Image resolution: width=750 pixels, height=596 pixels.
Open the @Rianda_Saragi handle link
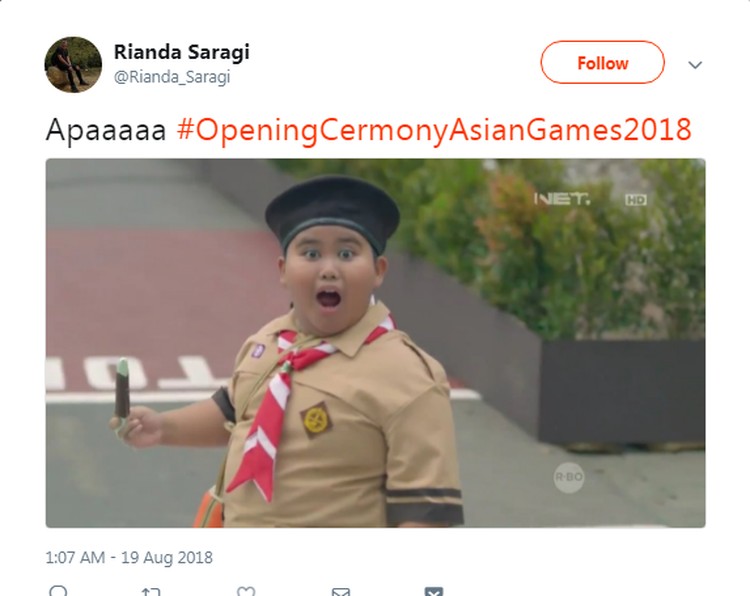[x=172, y=77]
